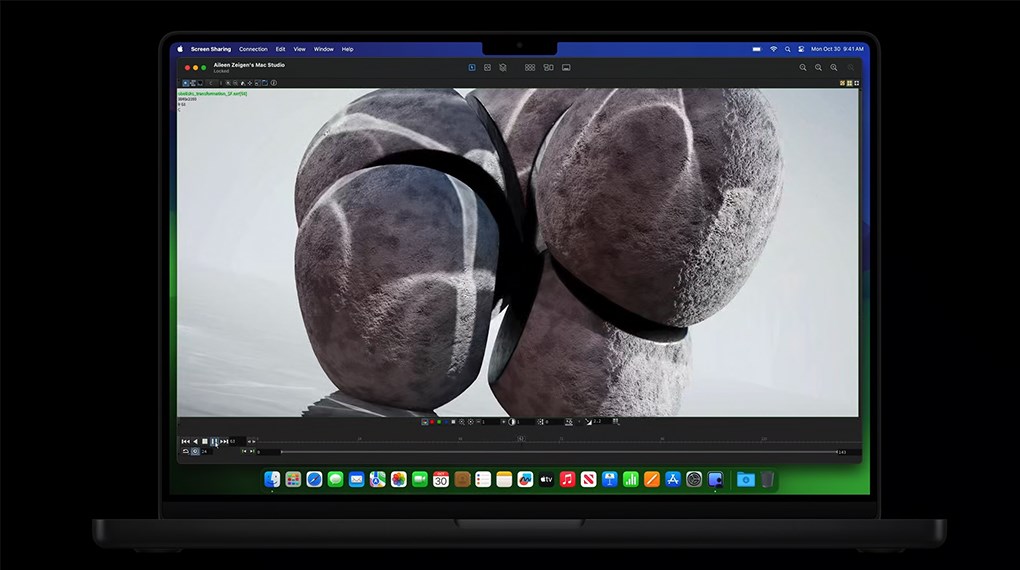Click the display icon in Screen Sharing toolbar
The height and width of the screenshot is (570, 1020).
566,68
